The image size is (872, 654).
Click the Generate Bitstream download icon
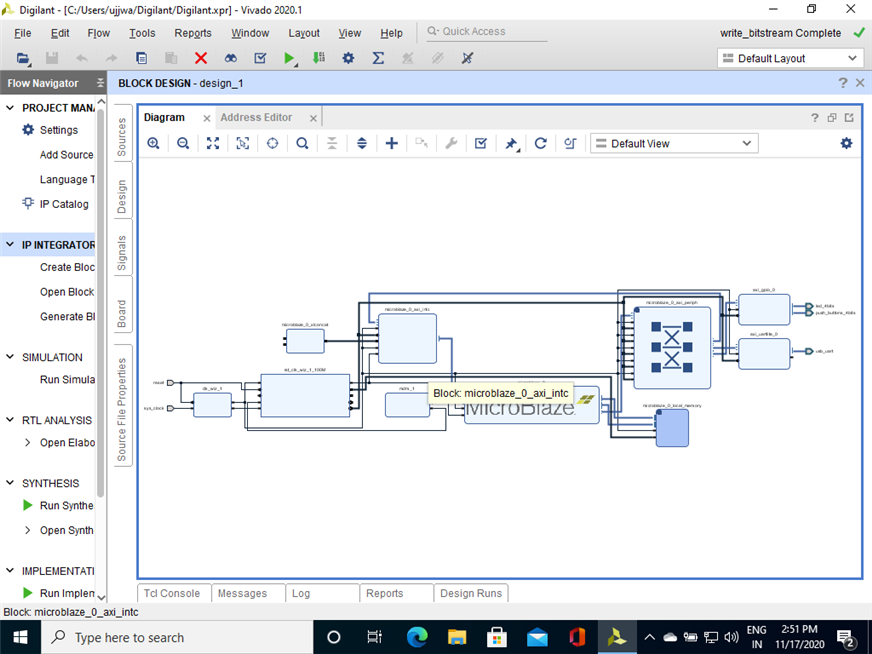pyautogui.click(x=318, y=58)
